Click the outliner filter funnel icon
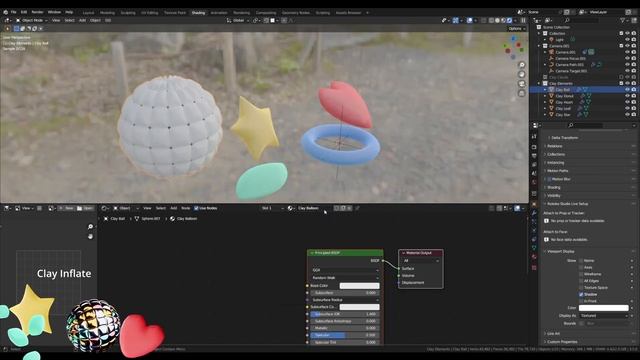Viewport: 640px width, 360px height. click(622, 20)
